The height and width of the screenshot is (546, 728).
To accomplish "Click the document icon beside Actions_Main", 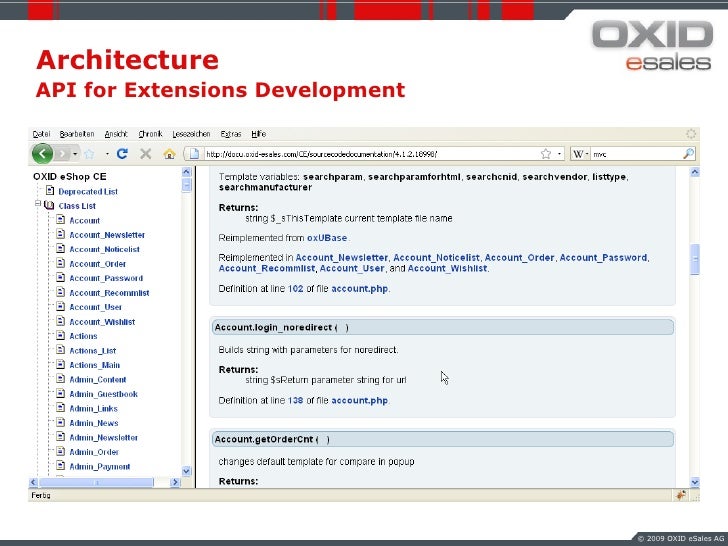I will [x=60, y=364].
